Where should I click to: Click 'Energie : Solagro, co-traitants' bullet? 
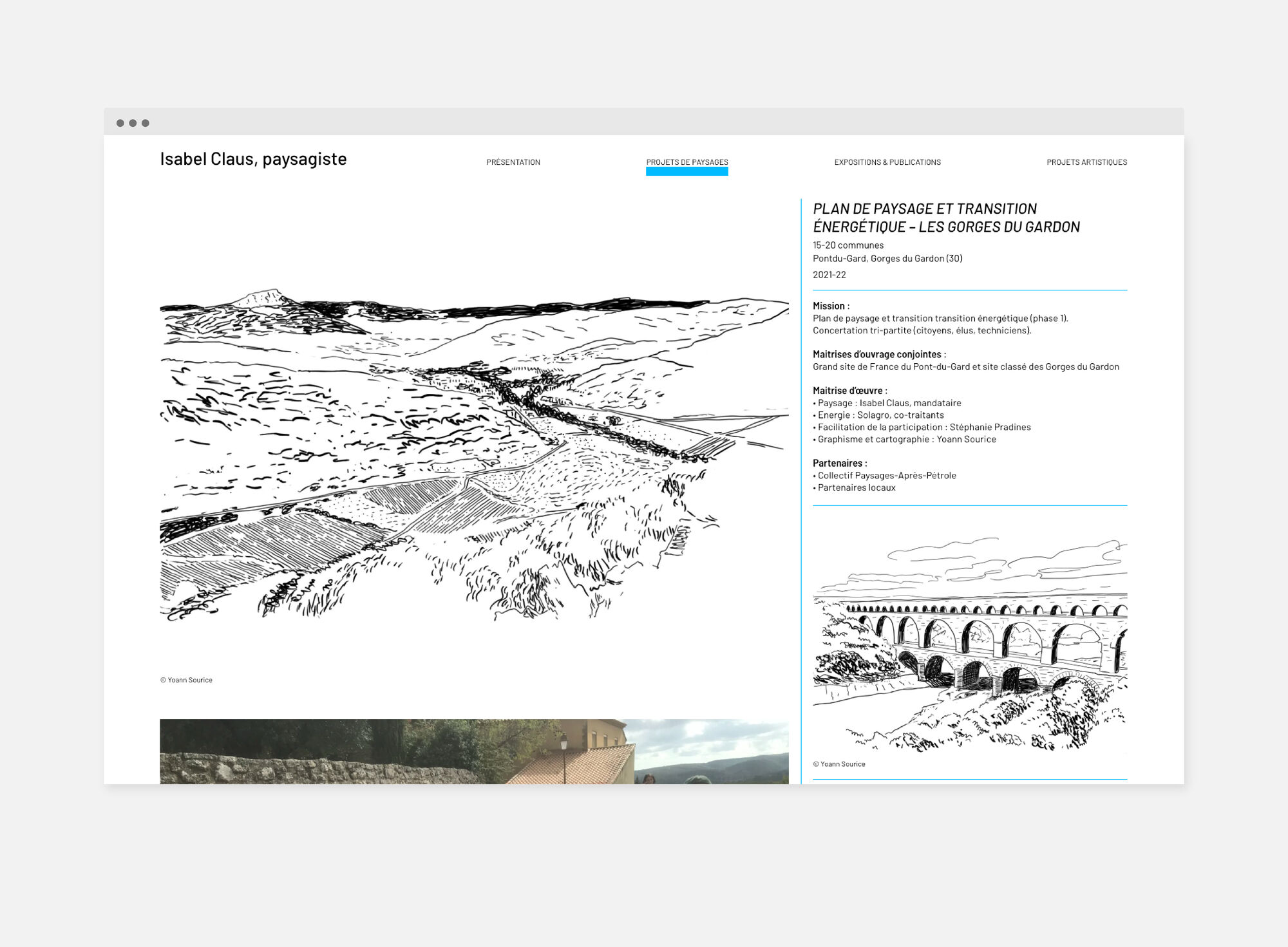(878, 415)
